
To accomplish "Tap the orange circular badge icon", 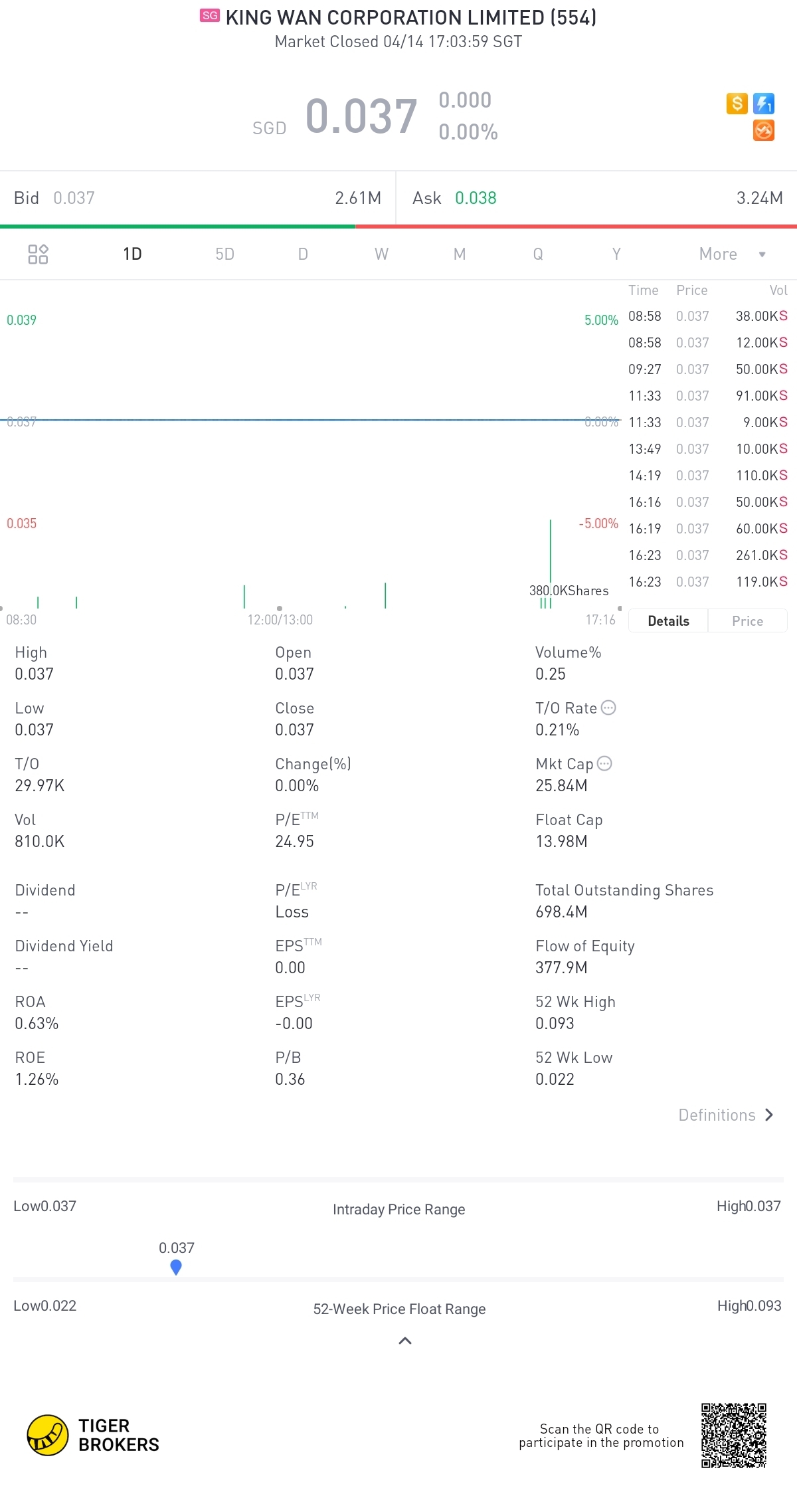I will [x=763, y=130].
